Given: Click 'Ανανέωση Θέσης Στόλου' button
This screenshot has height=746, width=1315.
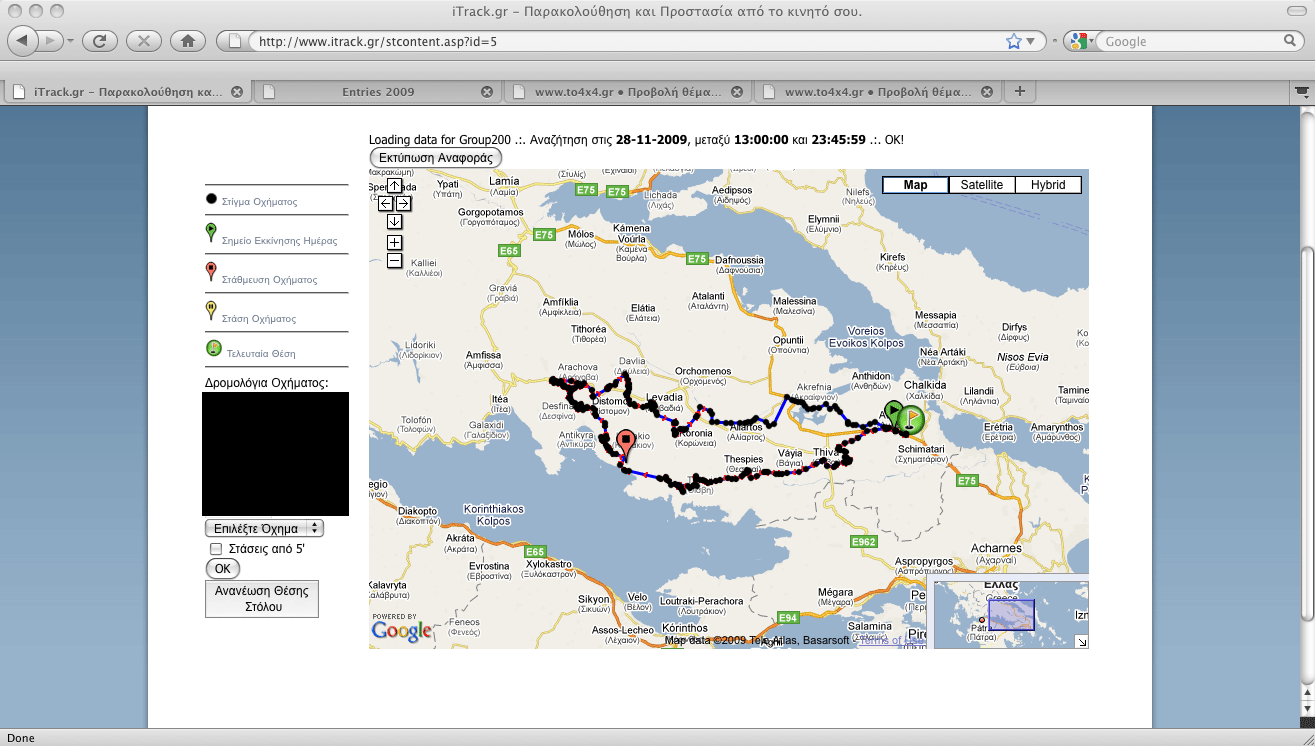Looking at the screenshot, I should click(x=262, y=599).
